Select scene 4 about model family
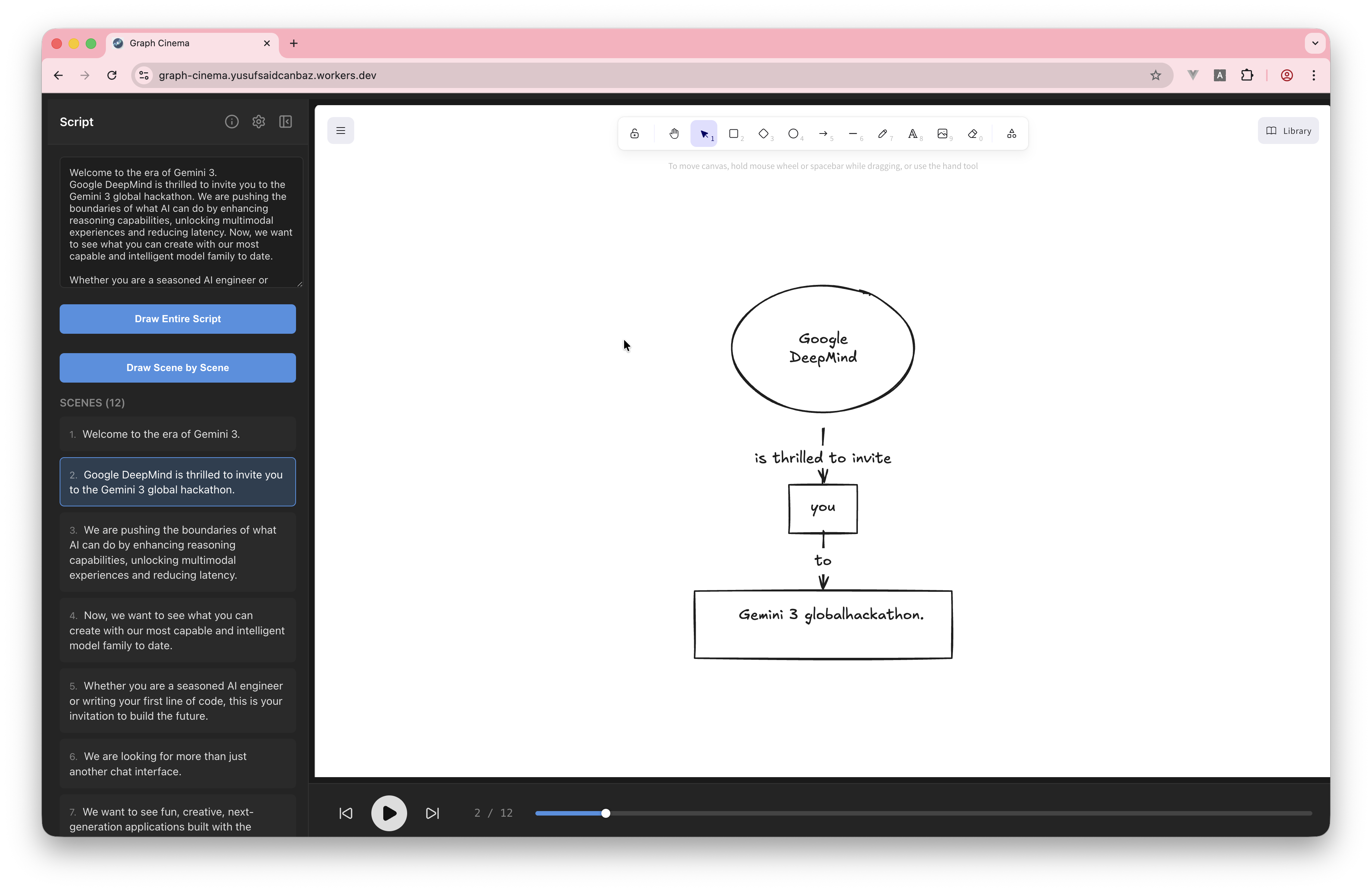Viewport: 1372px width, 892px height. pos(177,630)
